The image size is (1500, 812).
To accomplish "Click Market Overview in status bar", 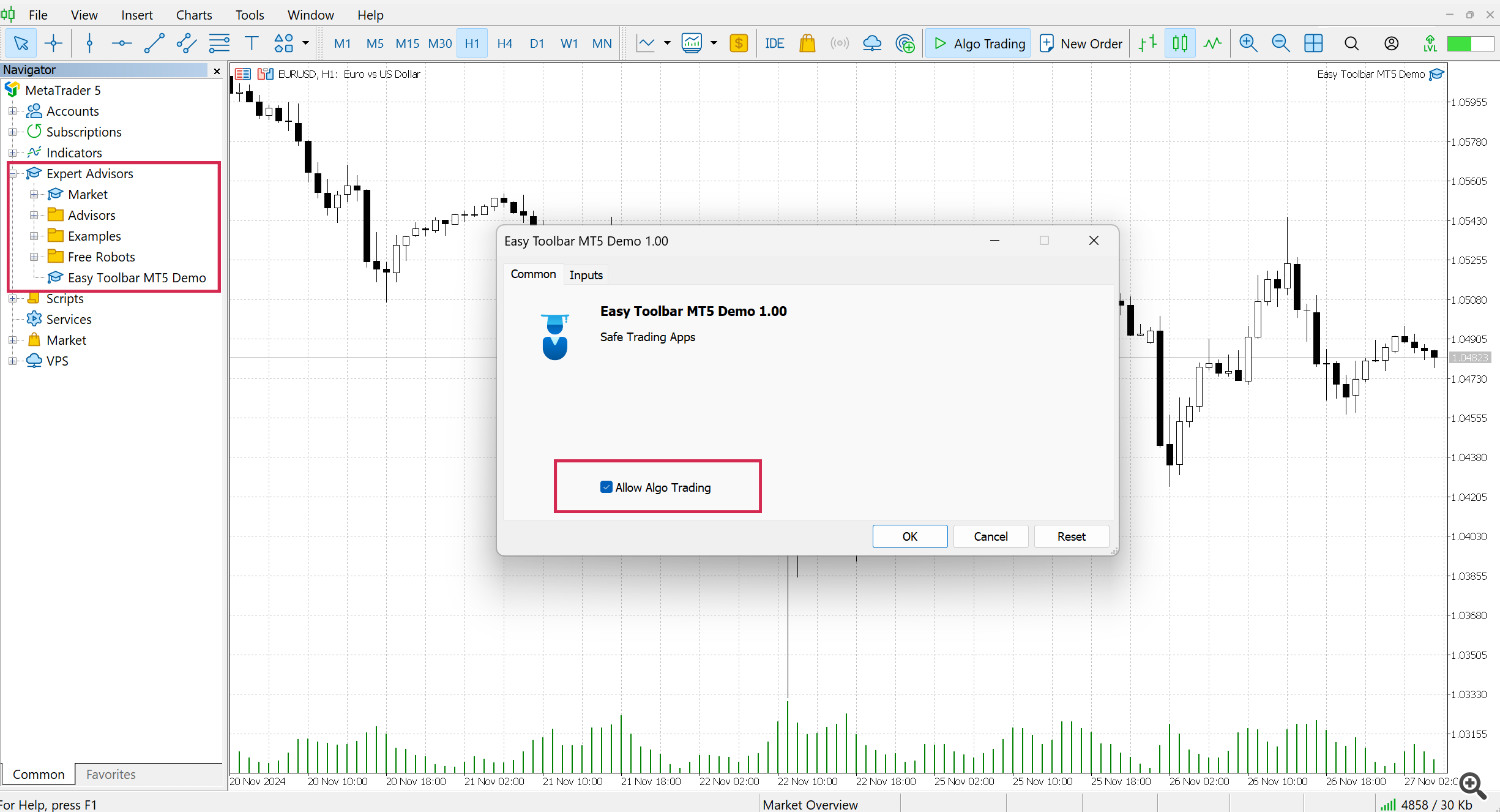I will (x=810, y=805).
